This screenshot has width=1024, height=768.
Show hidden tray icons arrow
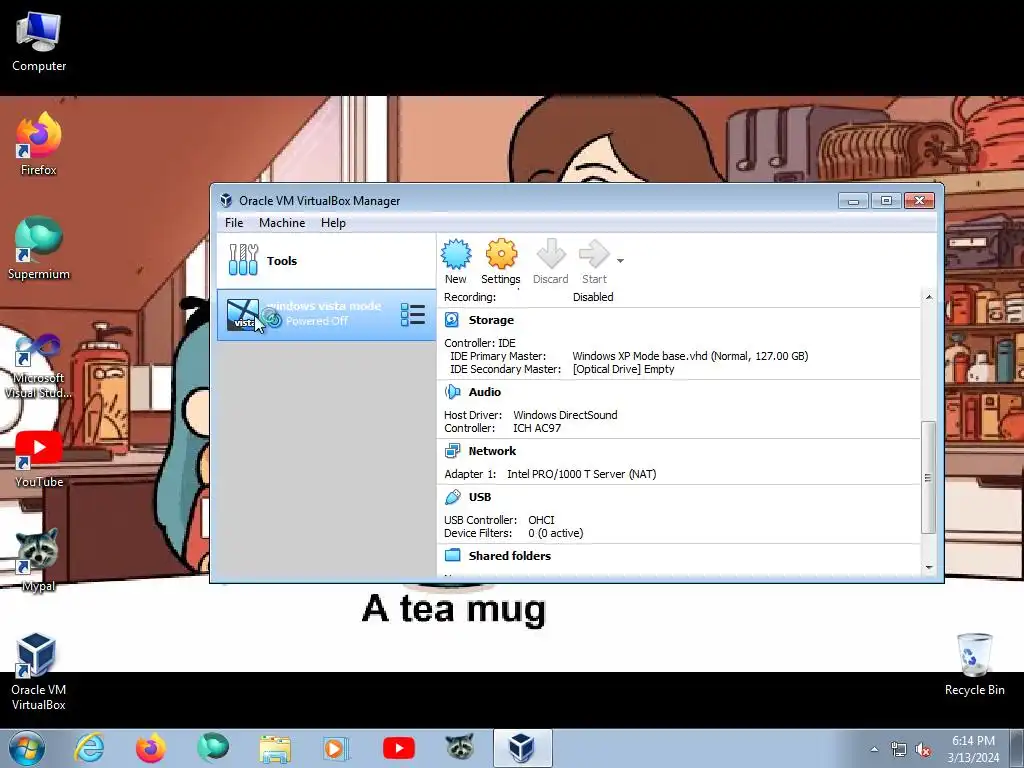point(874,749)
